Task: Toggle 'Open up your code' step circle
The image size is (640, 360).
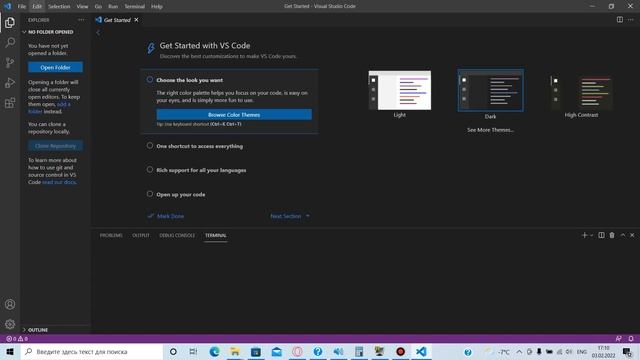Action: coord(150,194)
